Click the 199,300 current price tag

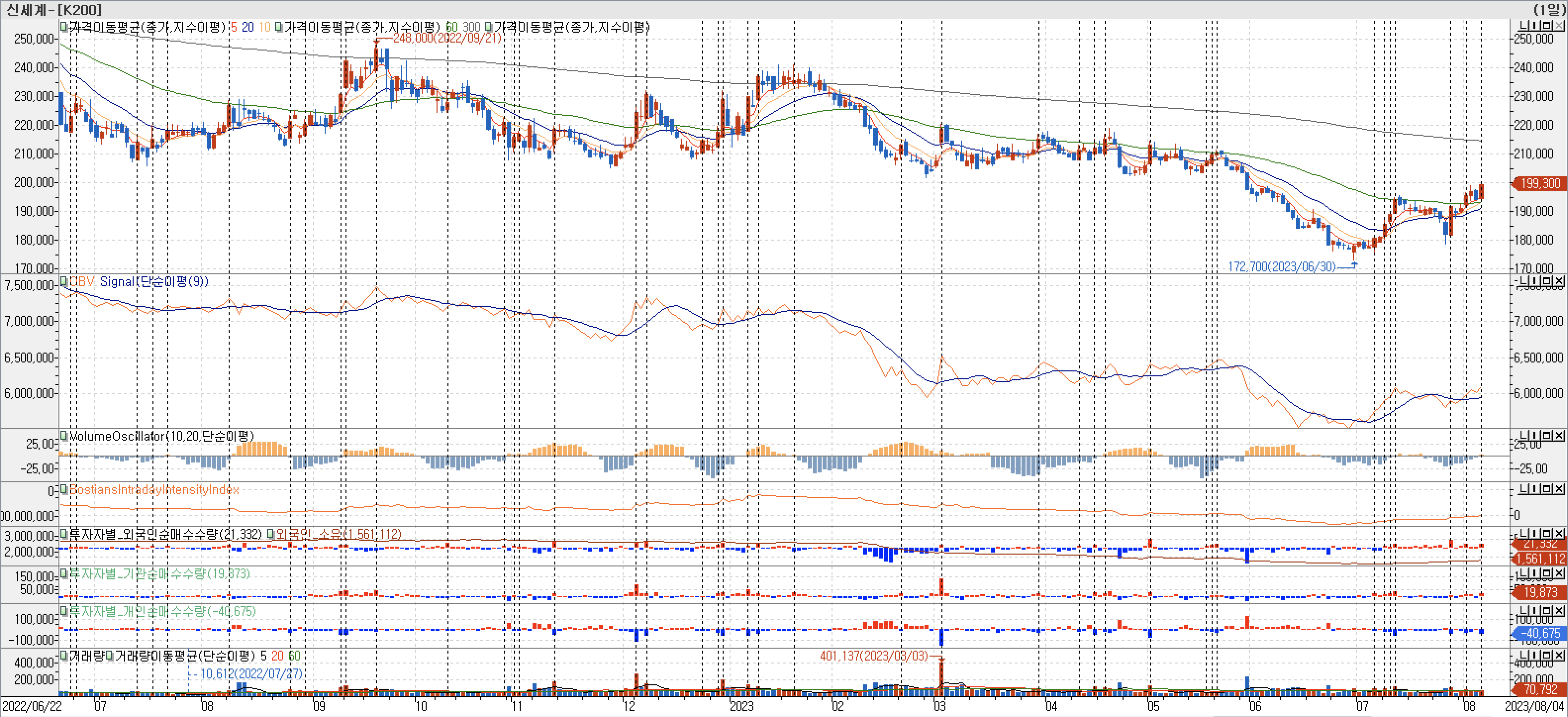point(1540,183)
